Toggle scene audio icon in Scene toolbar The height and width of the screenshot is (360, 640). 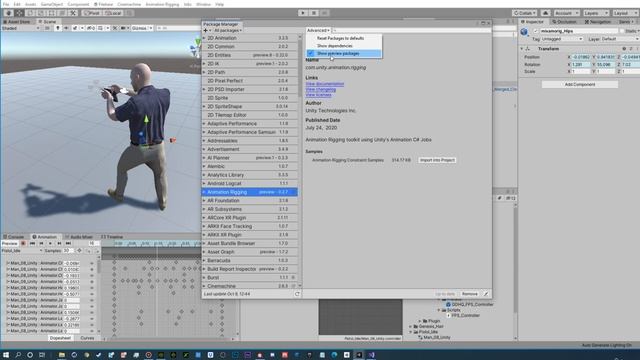pyautogui.click(x=66, y=28)
